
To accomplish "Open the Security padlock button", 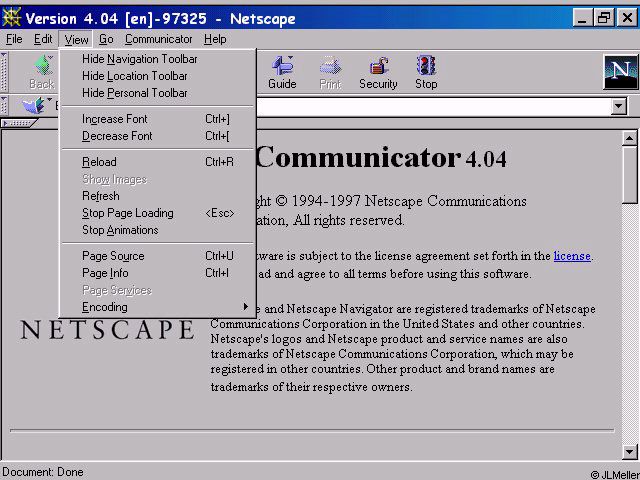I will pyautogui.click(x=378, y=73).
